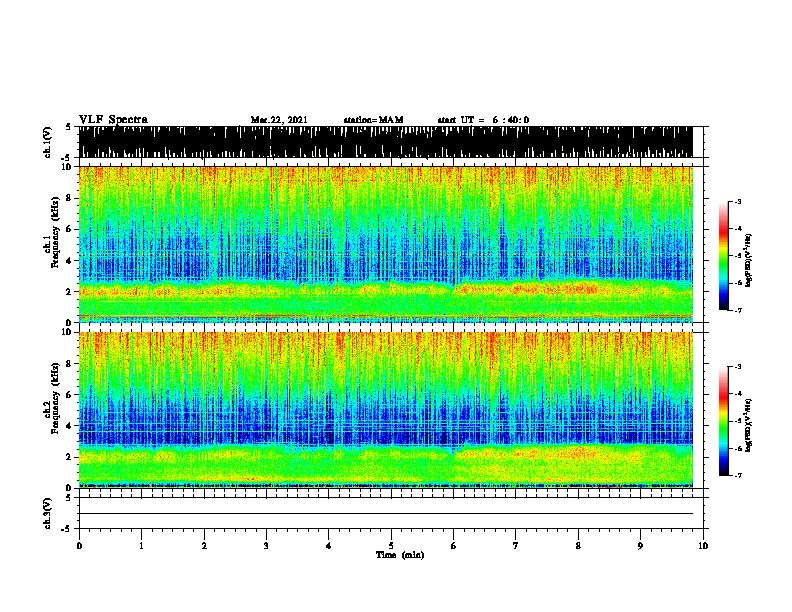Click the "10" label on the time axis
This screenshot has width=792, height=612.
pyautogui.click(x=703, y=545)
